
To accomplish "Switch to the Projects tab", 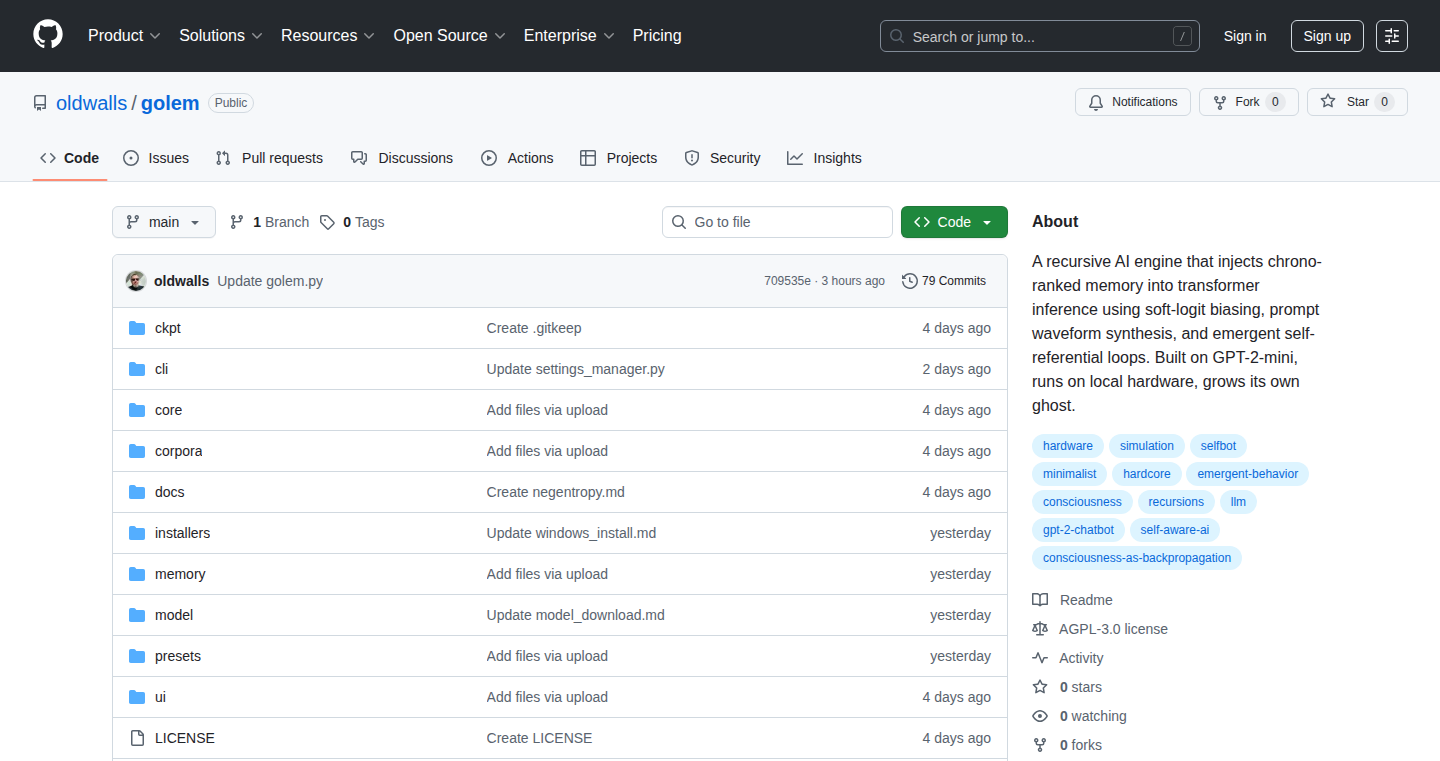I will tap(618, 158).
